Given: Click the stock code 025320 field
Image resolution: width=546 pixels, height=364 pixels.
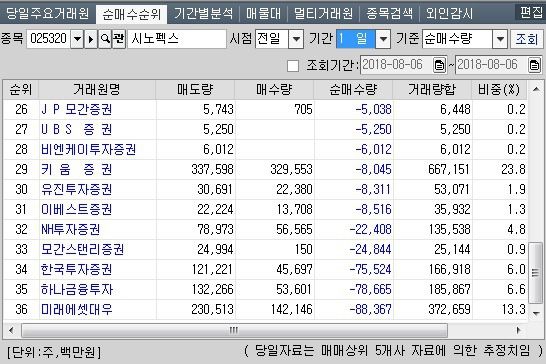Looking at the screenshot, I should [x=48, y=39].
